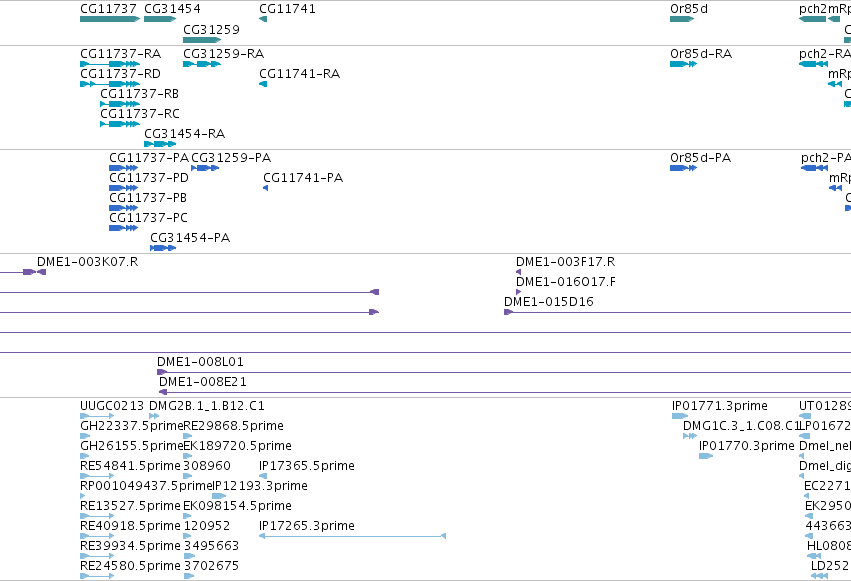Viewport: 851px width, 581px height.
Task: Open the CG11737-RD transcript label
Action: point(120,74)
